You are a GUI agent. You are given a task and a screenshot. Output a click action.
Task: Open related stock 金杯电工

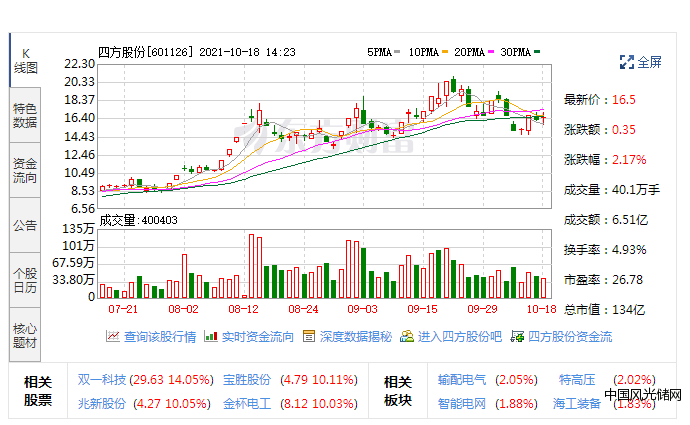247,403
